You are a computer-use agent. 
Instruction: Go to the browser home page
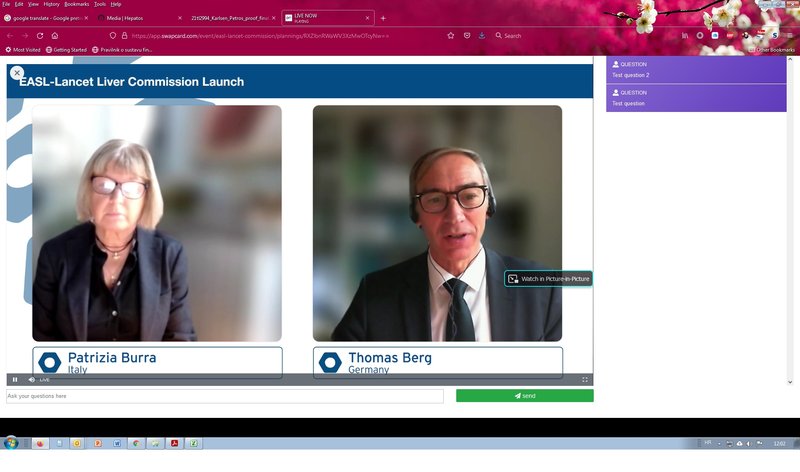(55, 36)
